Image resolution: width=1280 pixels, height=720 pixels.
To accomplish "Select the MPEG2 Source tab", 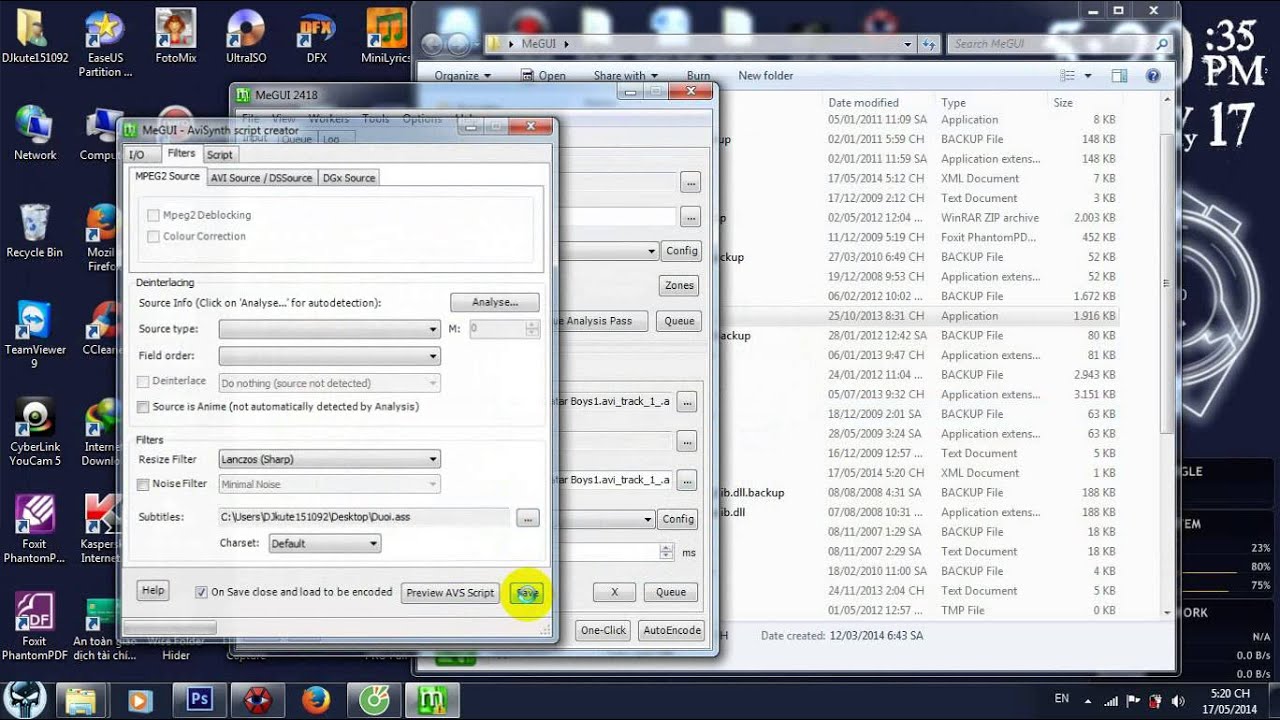I will pyautogui.click(x=167, y=176).
